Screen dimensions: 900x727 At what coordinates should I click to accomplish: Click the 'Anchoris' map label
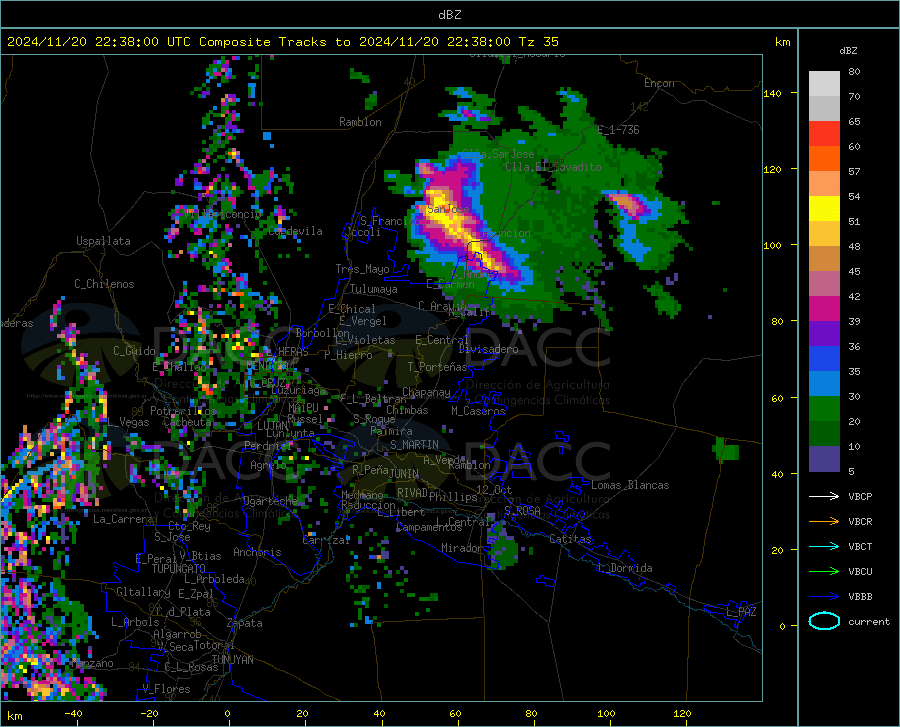coord(257,553)
